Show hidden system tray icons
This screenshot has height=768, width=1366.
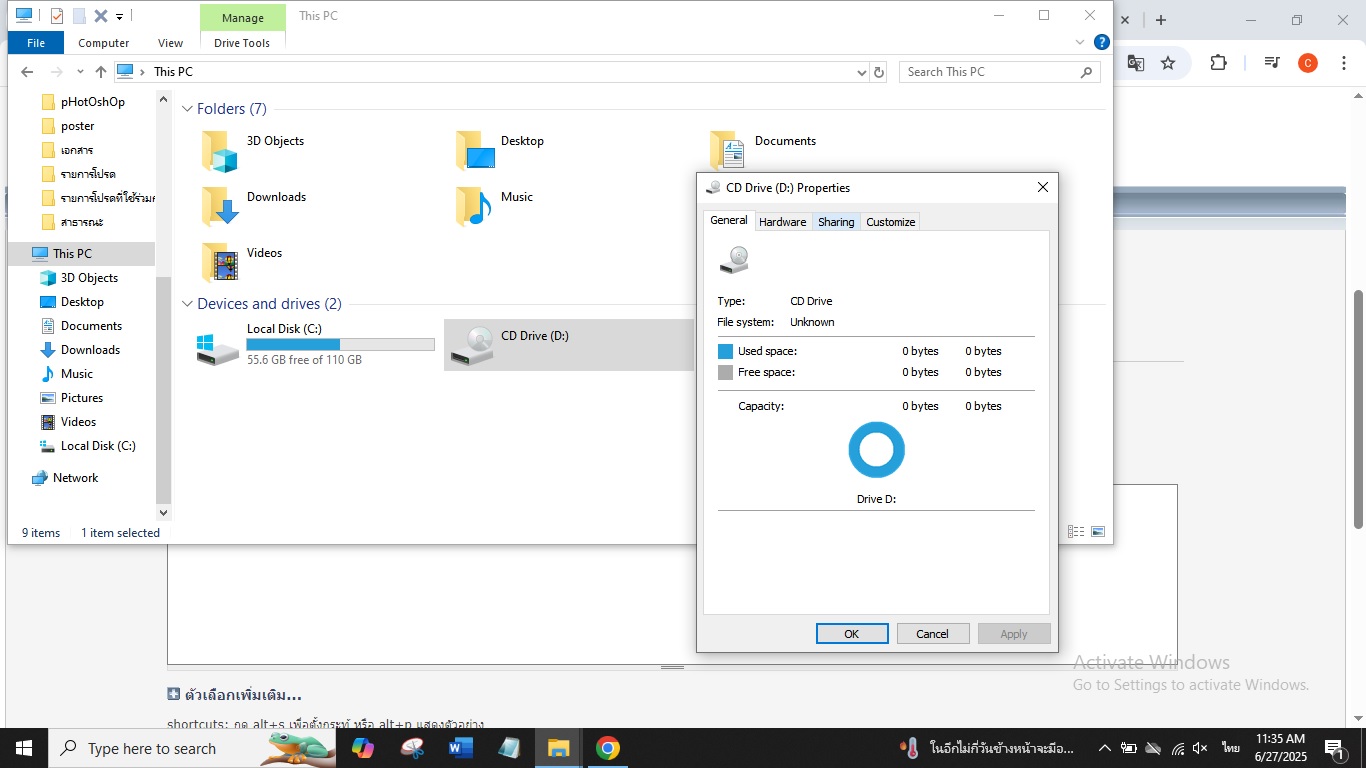click(1104, 748)
